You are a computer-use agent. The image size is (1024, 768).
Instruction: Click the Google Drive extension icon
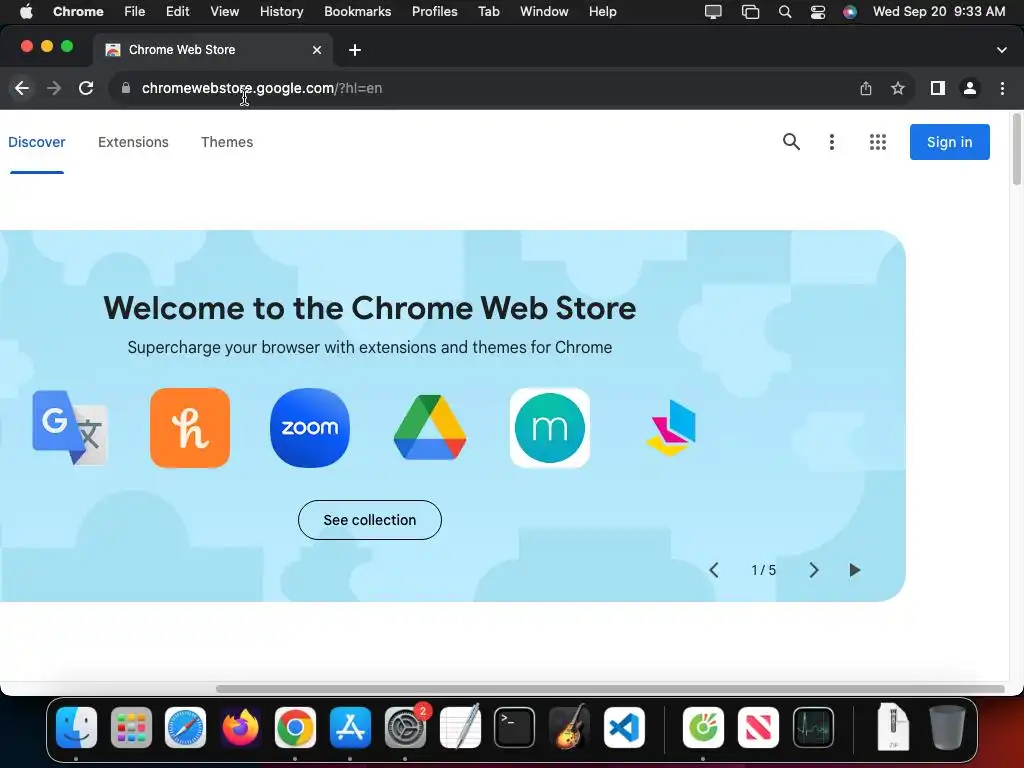(430, 428)
